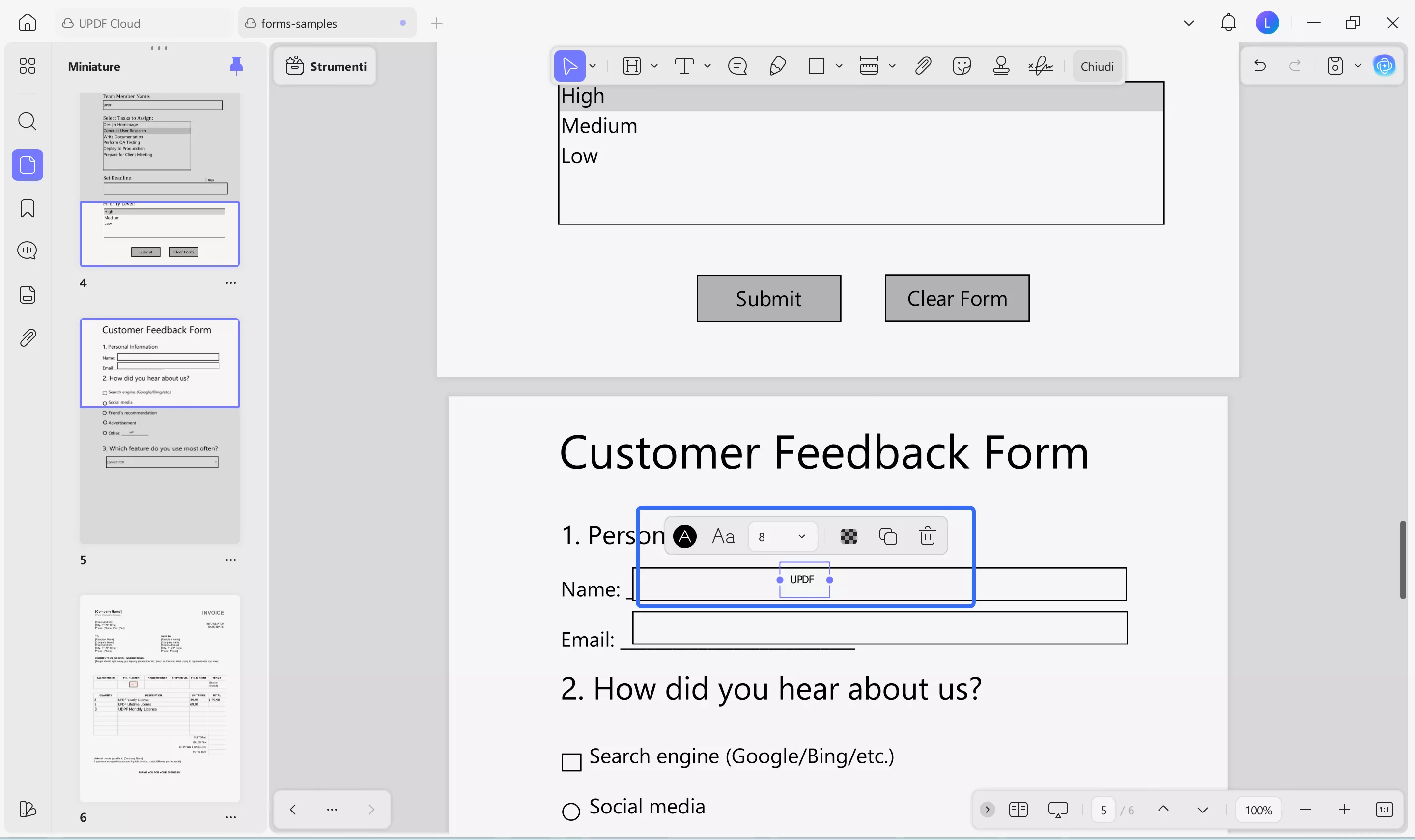
Task: Expand the rectangle shape tool dropdown arrow
Action: click(839, 66)
